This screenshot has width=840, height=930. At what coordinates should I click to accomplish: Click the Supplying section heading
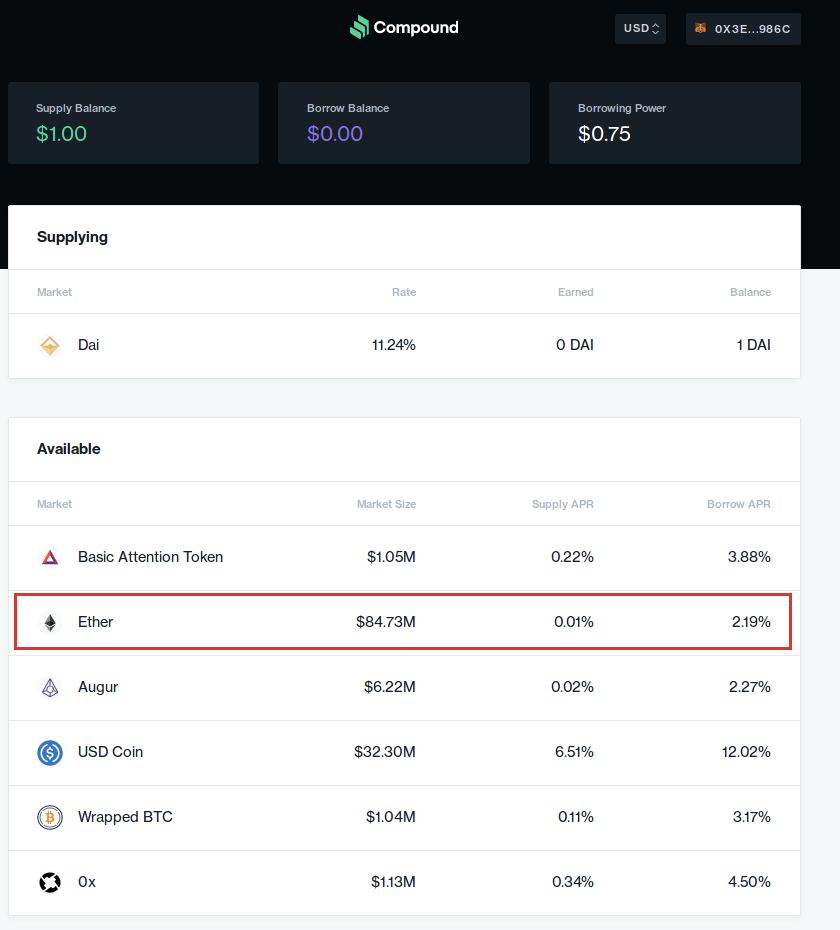pos(72,237)
